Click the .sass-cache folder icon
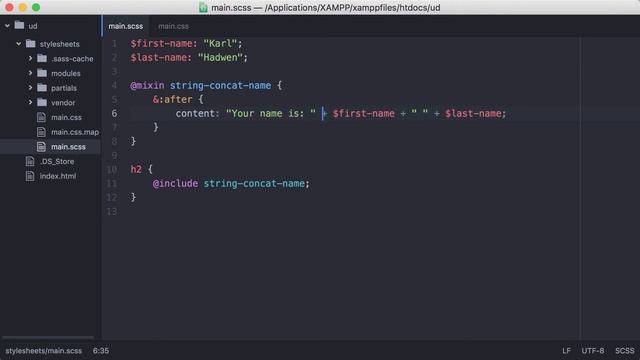The height and width of the screenshot is (360, 640). (x=42, y=58)
